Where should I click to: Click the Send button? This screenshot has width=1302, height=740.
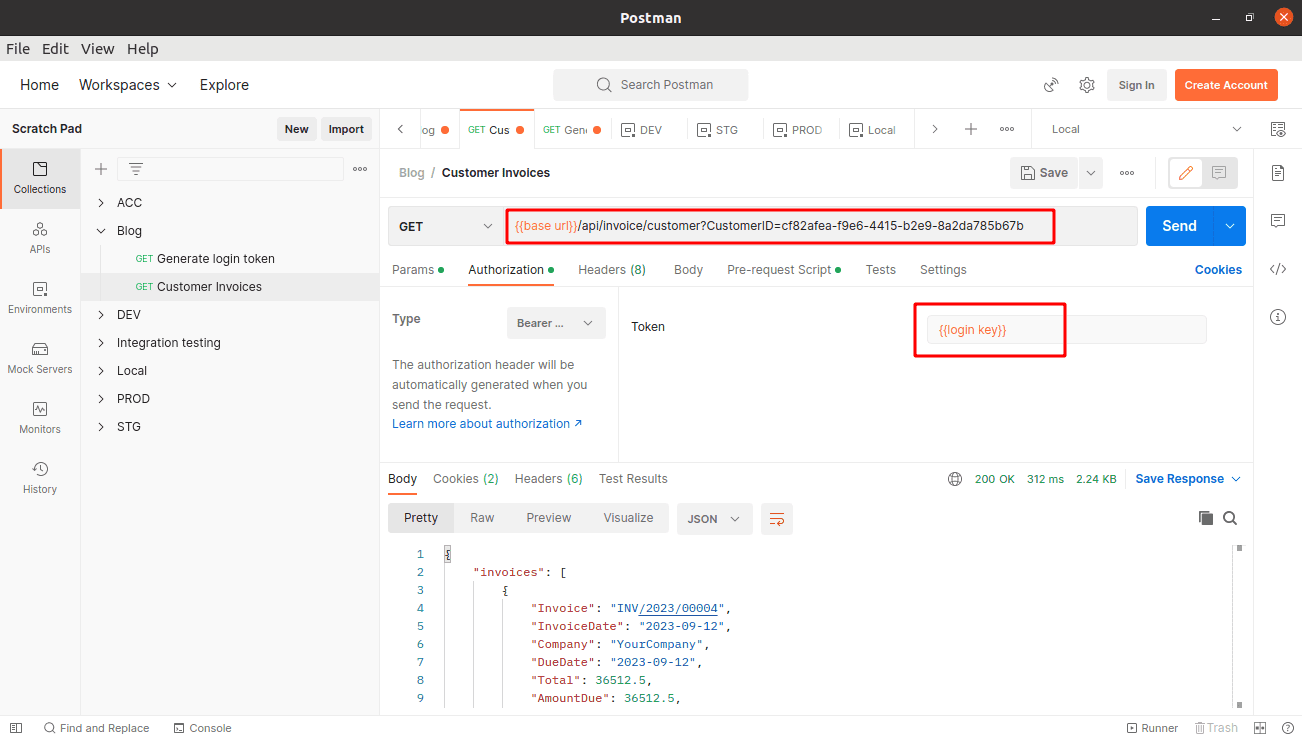pyautogui.click(x=1179, y=226)
